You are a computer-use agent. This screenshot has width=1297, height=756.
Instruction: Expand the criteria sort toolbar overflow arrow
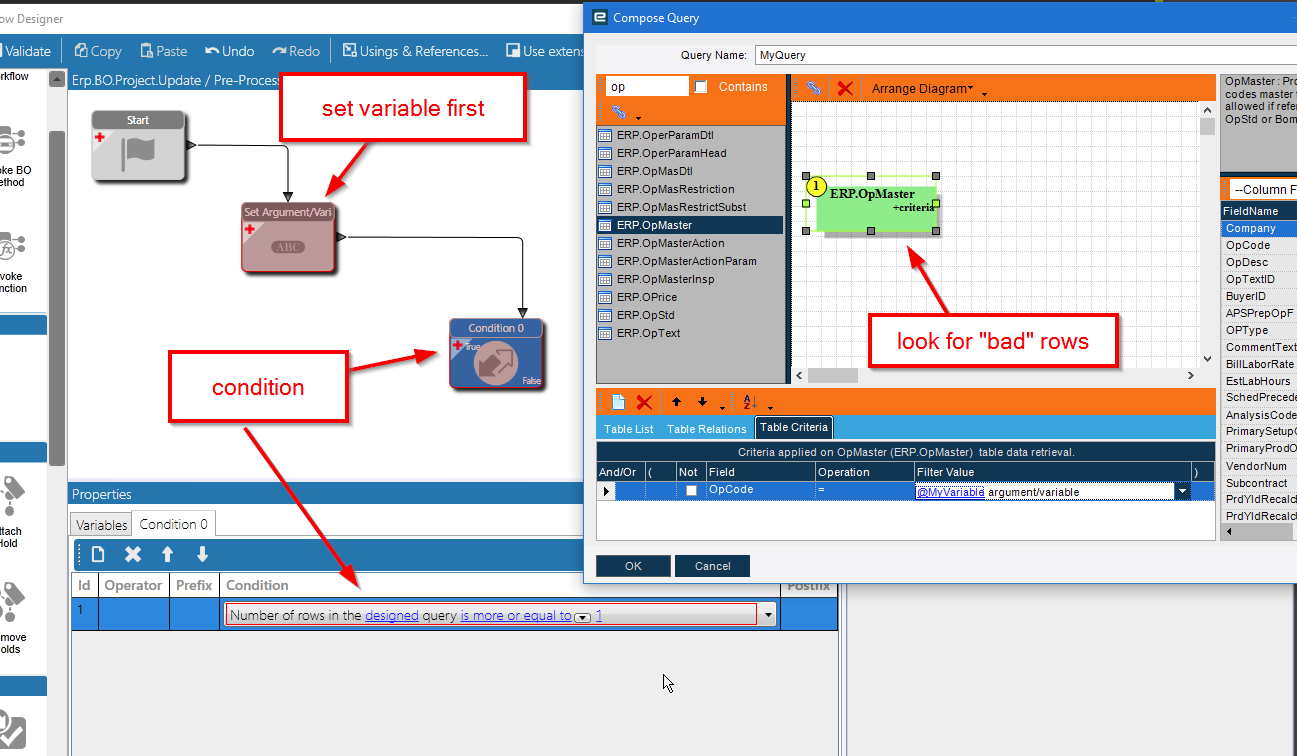tap(769, 408)
